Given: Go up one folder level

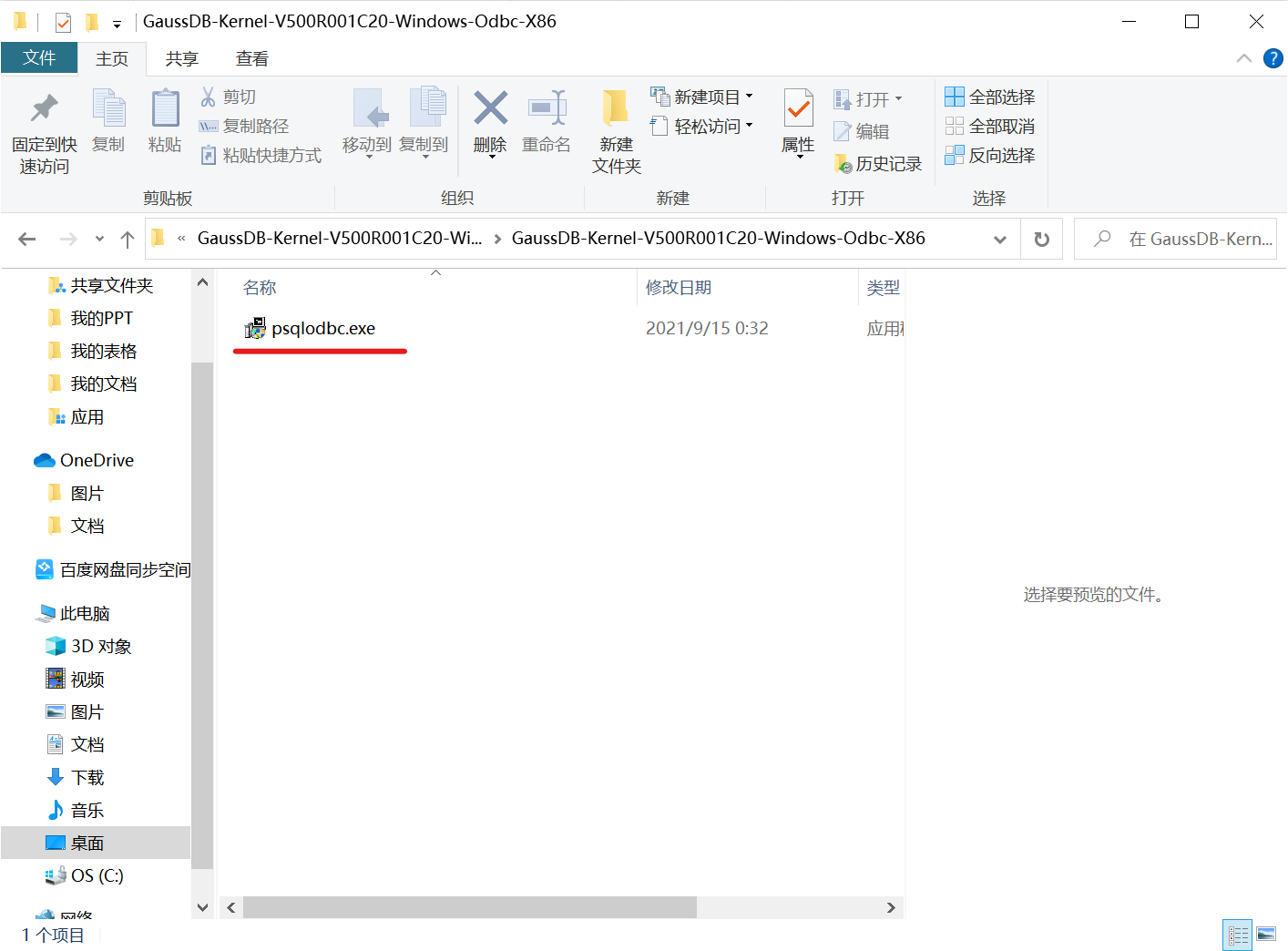Looking at the screenshot, I should (128, 239).
